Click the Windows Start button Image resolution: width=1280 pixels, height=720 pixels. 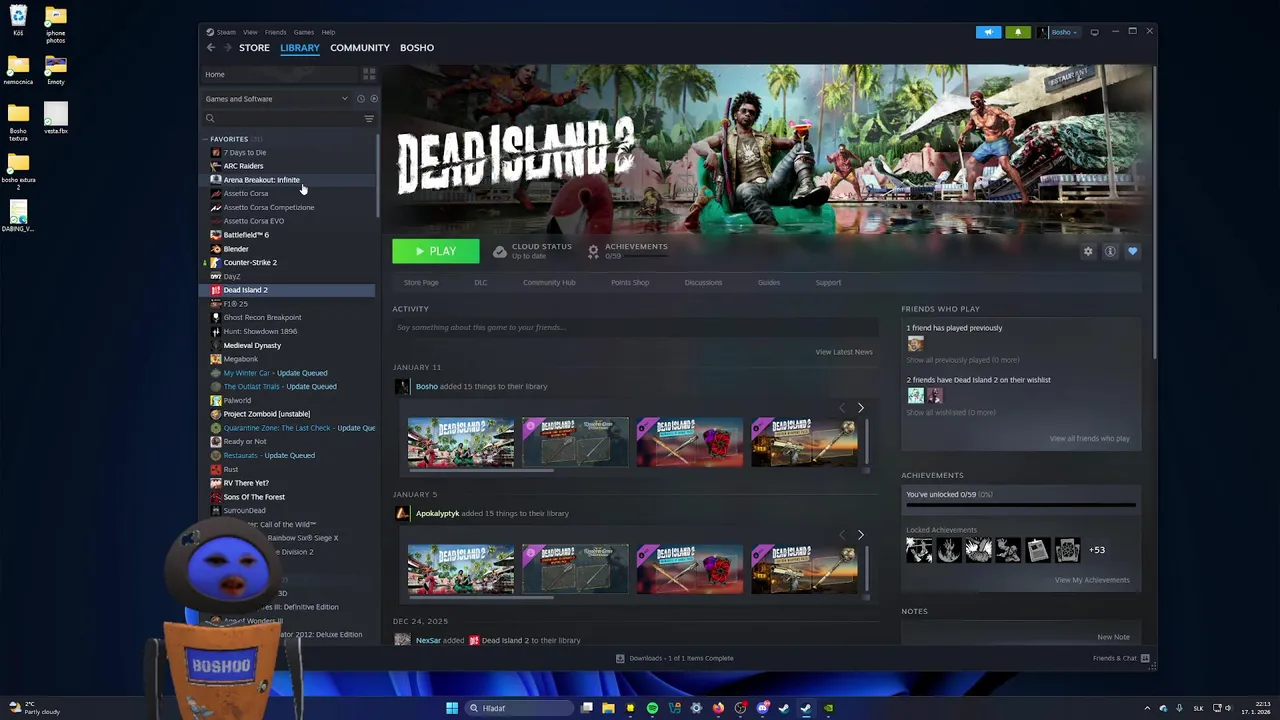[x=452, y=708]
